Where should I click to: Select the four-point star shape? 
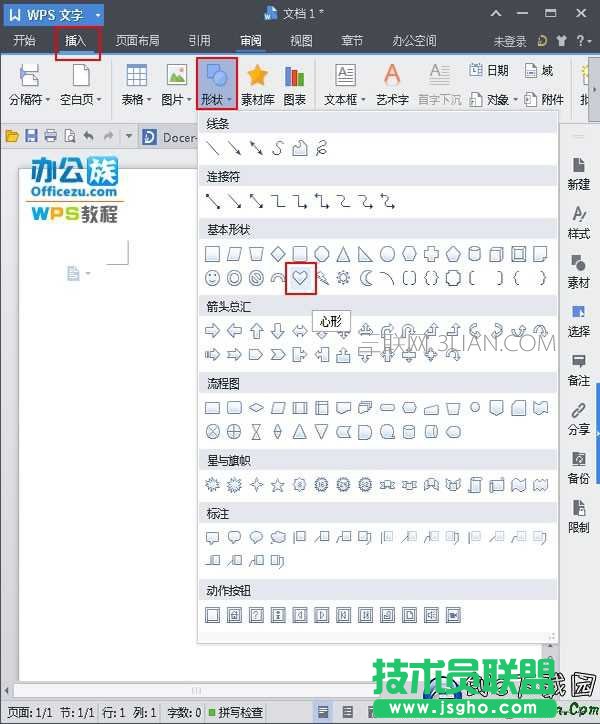256,485
